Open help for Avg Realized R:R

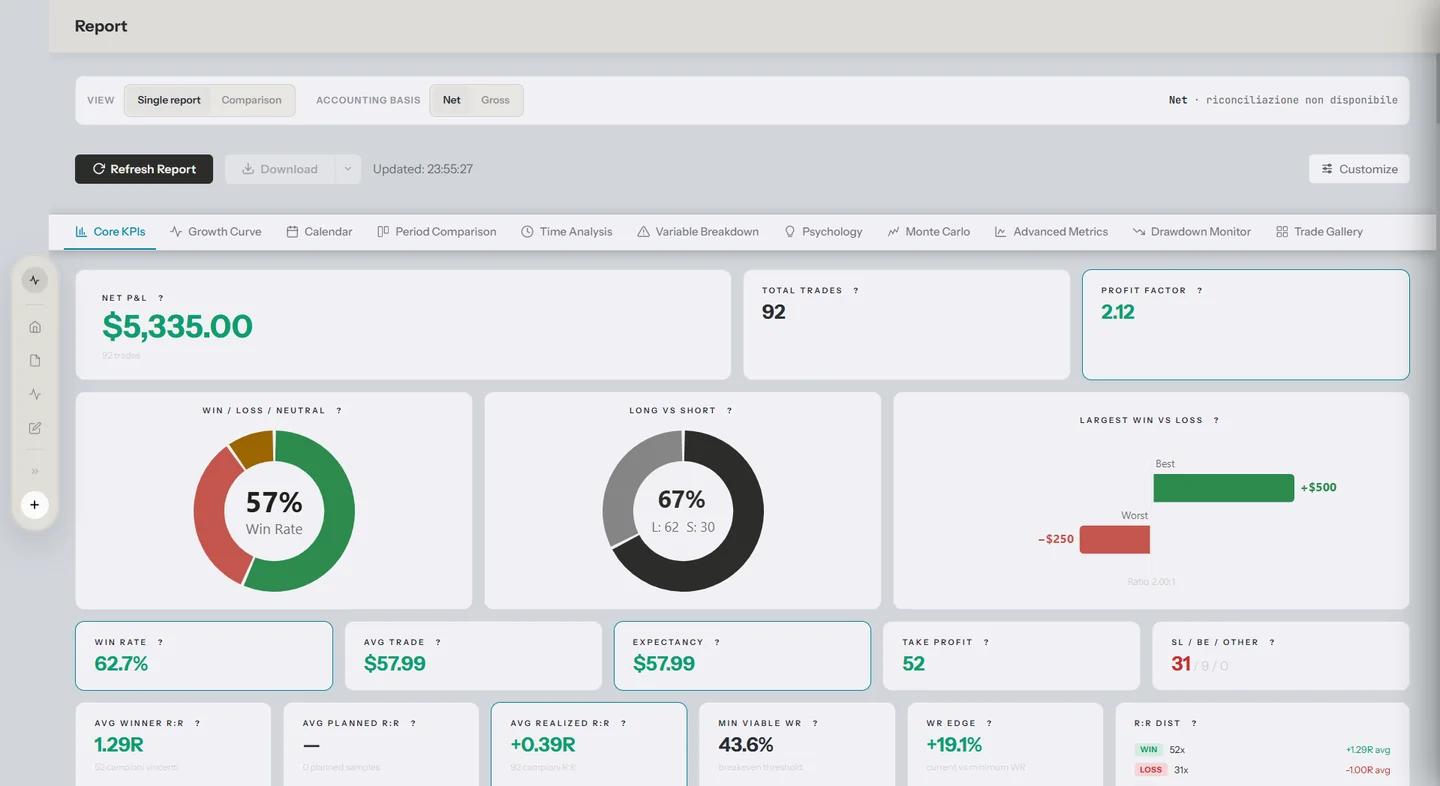click(623, 723)
